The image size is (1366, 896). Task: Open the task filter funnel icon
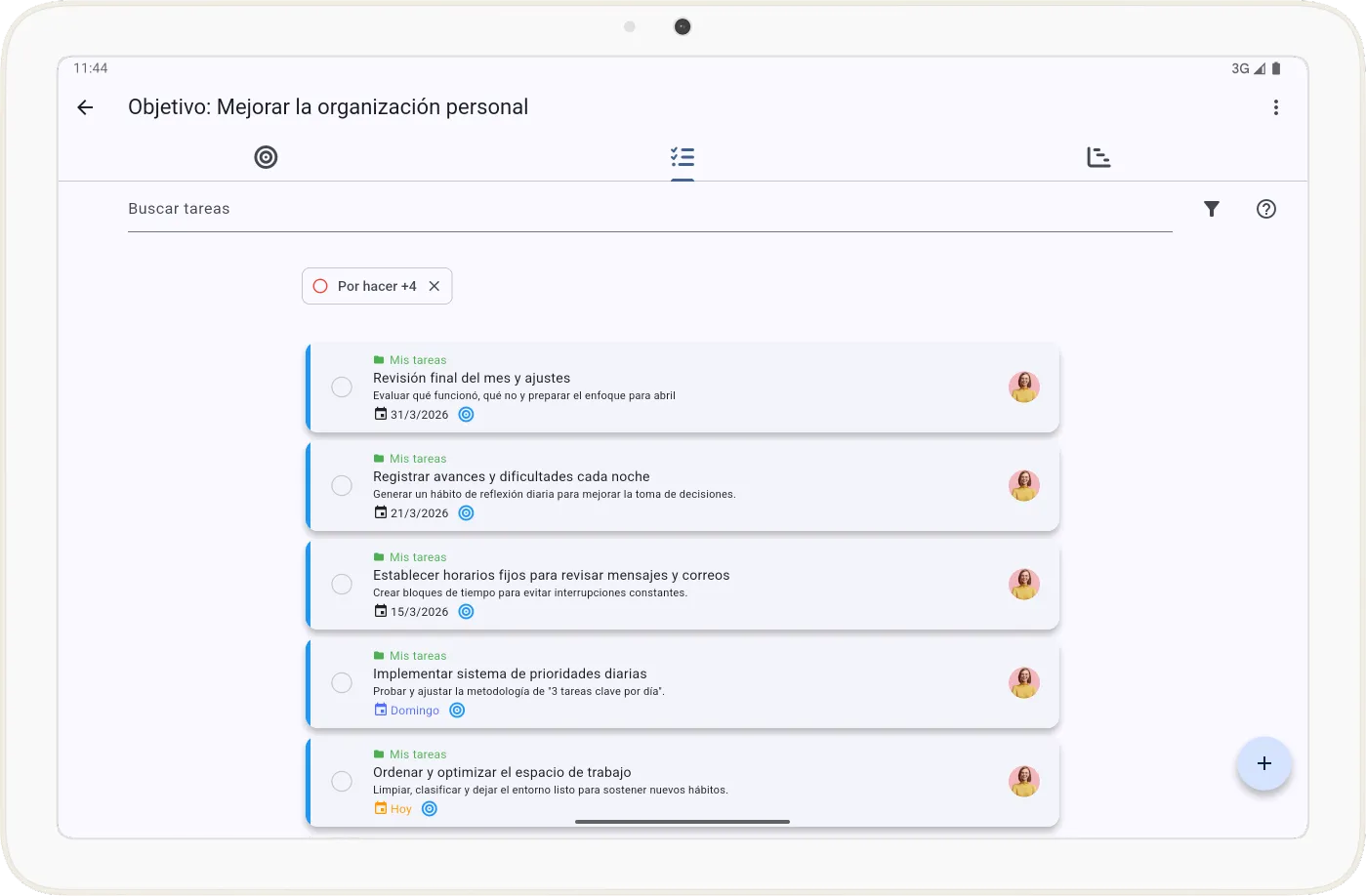point(1212,209)
